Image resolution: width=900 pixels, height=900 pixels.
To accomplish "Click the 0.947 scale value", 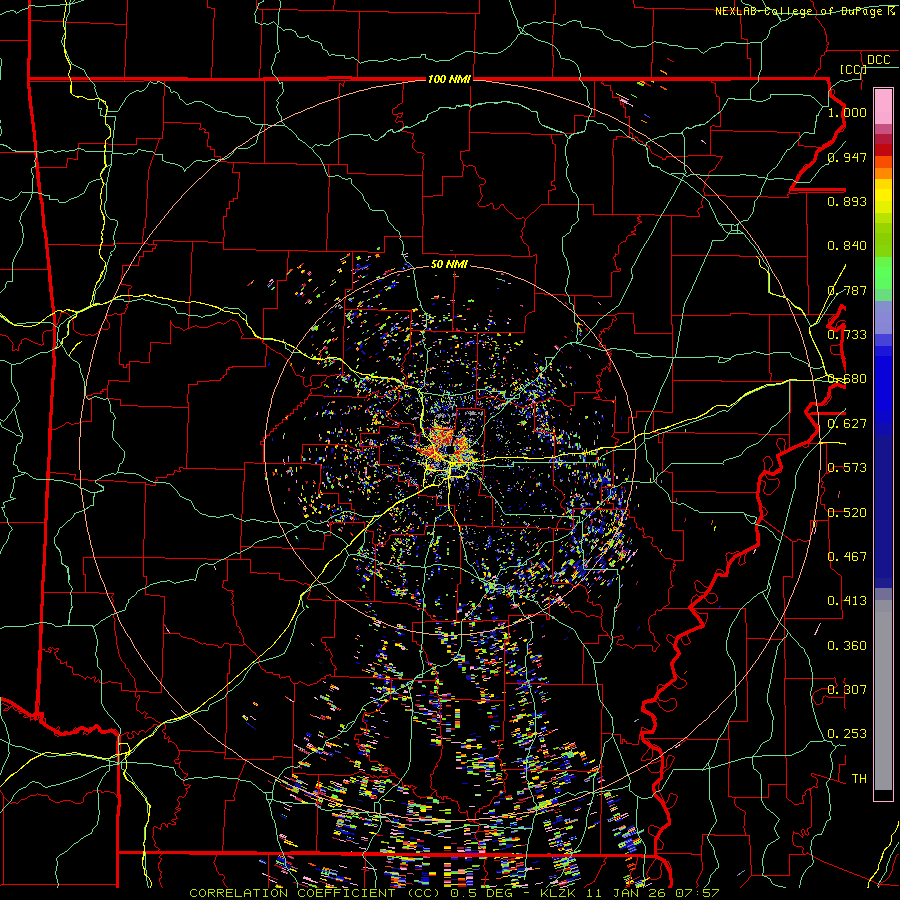I will click(x=847, y=157).
